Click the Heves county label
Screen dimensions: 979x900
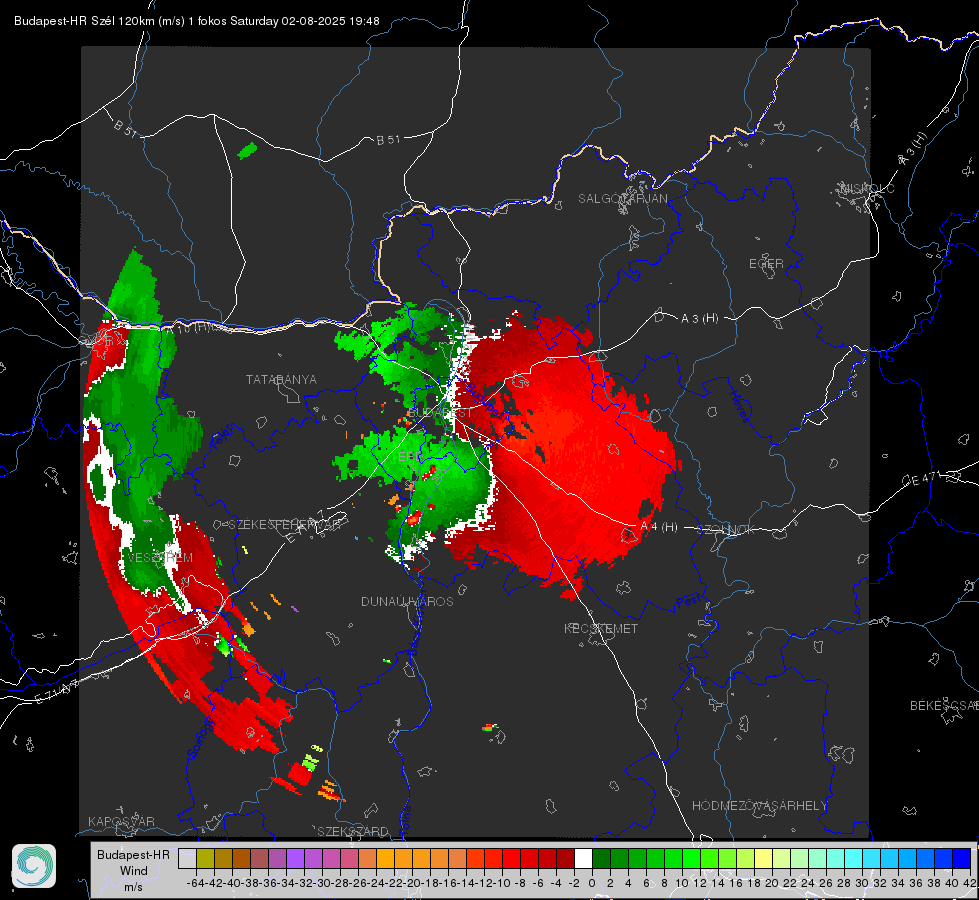click(740, 406)
